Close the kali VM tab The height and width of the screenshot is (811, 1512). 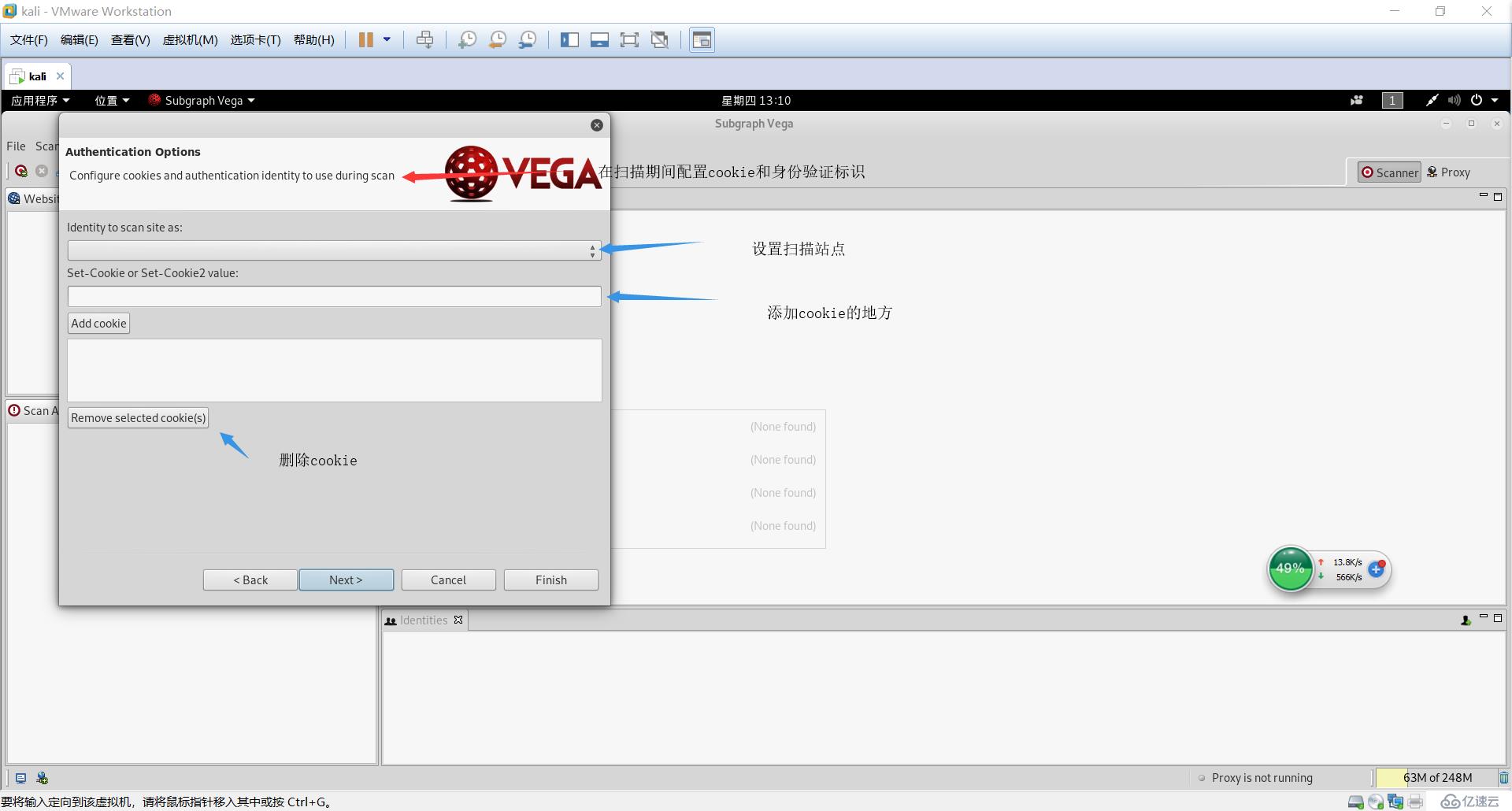60,76
